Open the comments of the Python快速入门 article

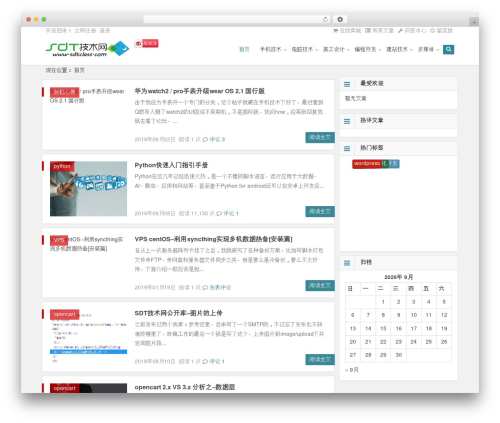(227, 213)
